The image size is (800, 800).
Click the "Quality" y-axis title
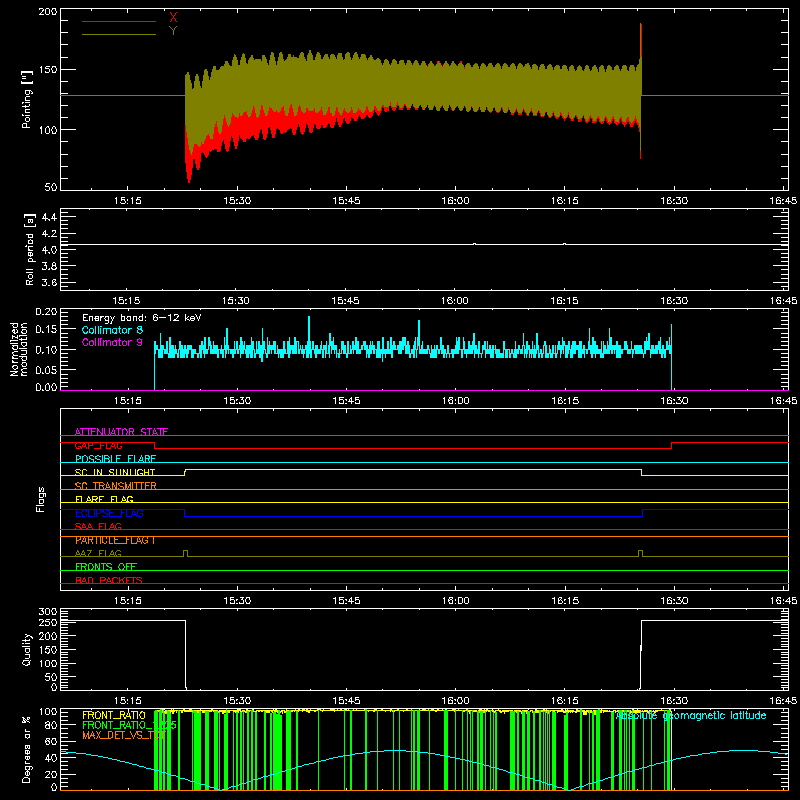[x=27, y=649]
